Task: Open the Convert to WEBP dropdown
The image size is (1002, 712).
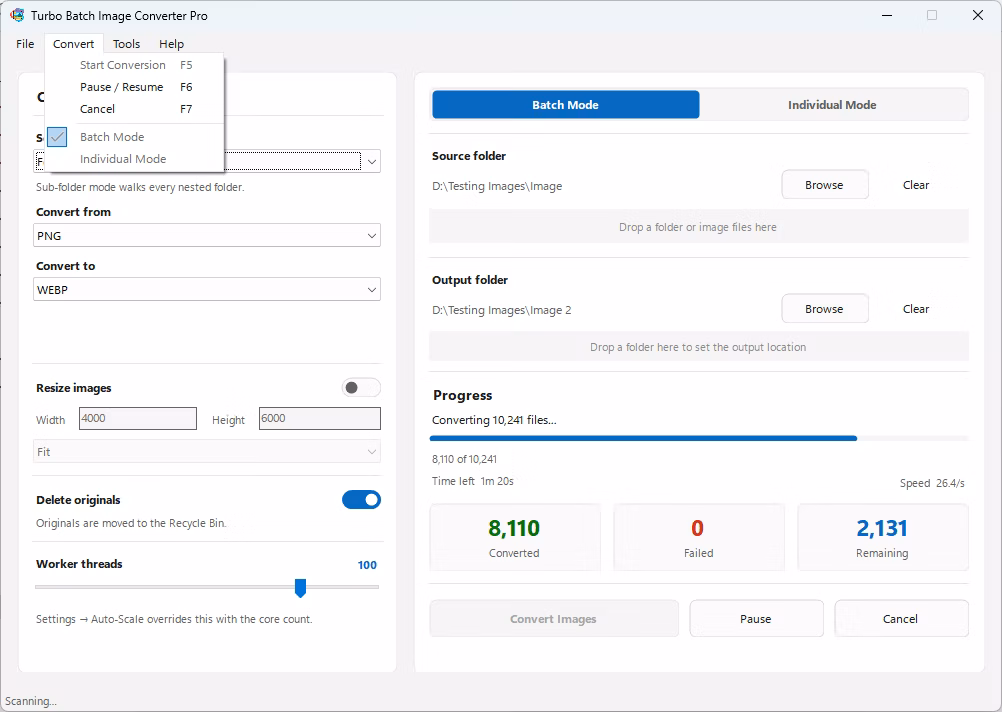Action: (207, 290)
